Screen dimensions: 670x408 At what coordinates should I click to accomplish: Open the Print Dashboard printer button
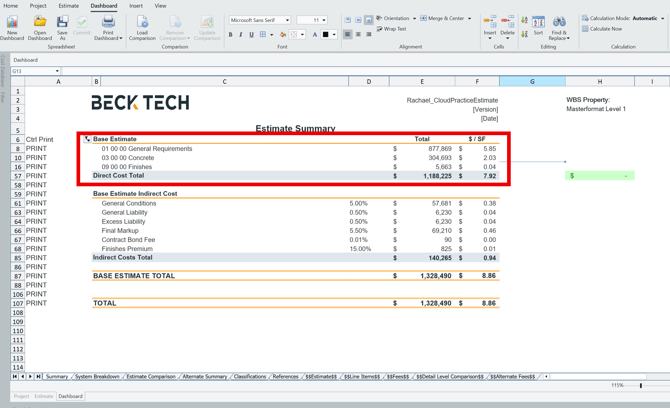pyautogui.click(x=108, y=28)
